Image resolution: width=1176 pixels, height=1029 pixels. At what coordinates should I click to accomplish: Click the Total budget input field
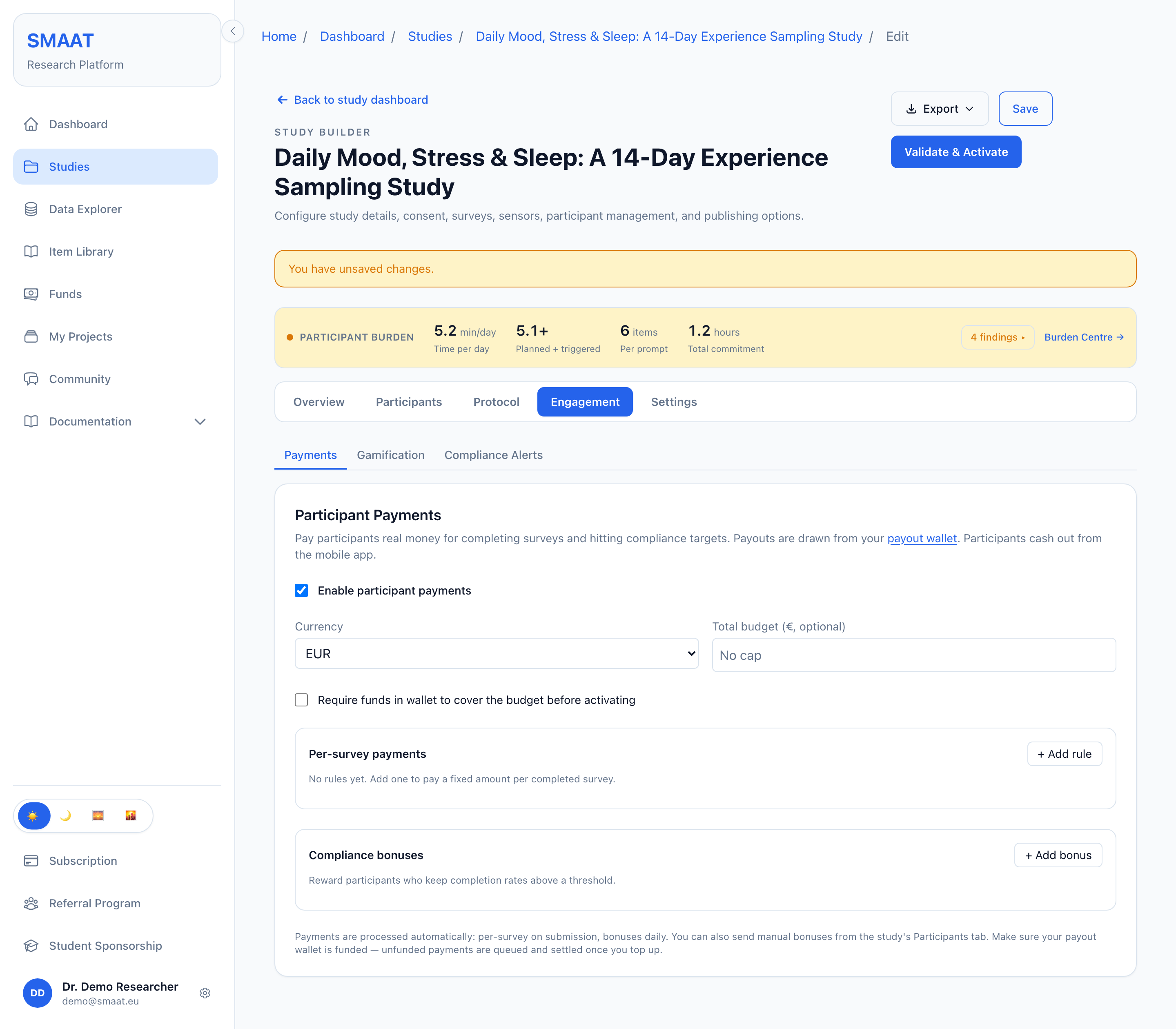click(913, 655)
